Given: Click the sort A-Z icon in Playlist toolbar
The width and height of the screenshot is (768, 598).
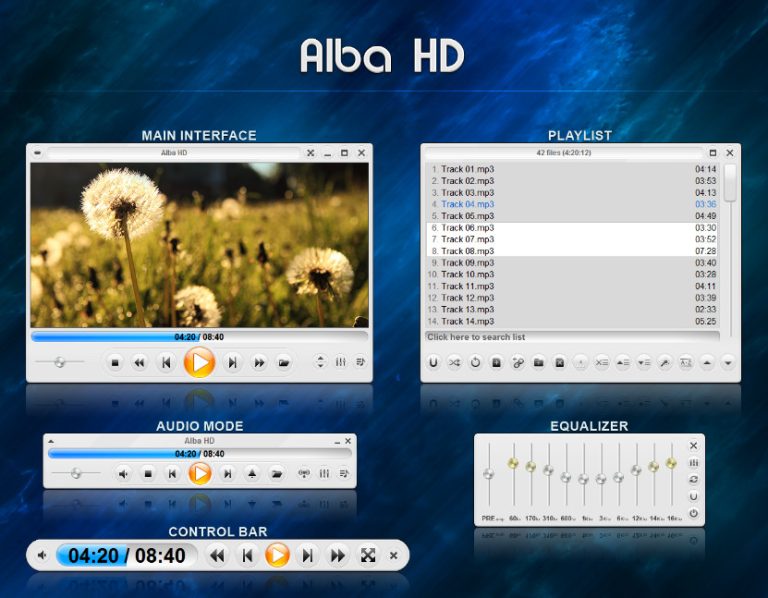Looking at the screenshot, I should pos(686,362).
